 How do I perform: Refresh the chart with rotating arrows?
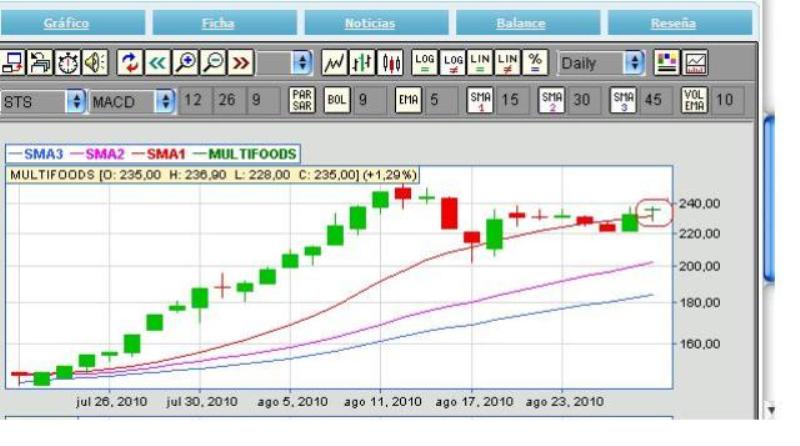coord(130,63)
